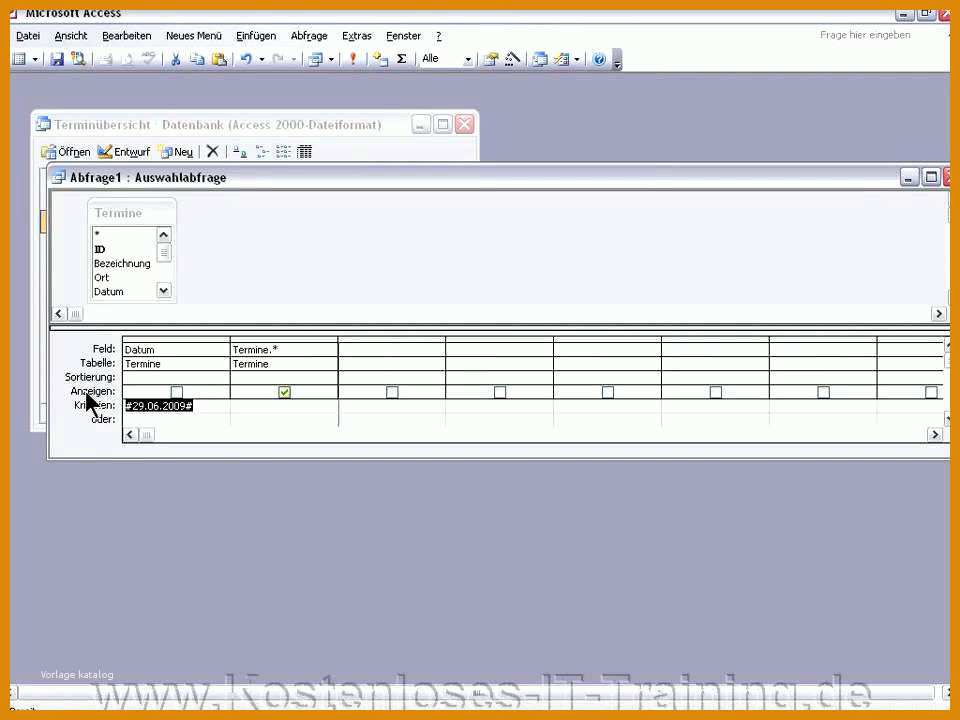Open the Bearbeiten menu
The width and height of the screenshot is (960, 720).
(x=127, y=36)
